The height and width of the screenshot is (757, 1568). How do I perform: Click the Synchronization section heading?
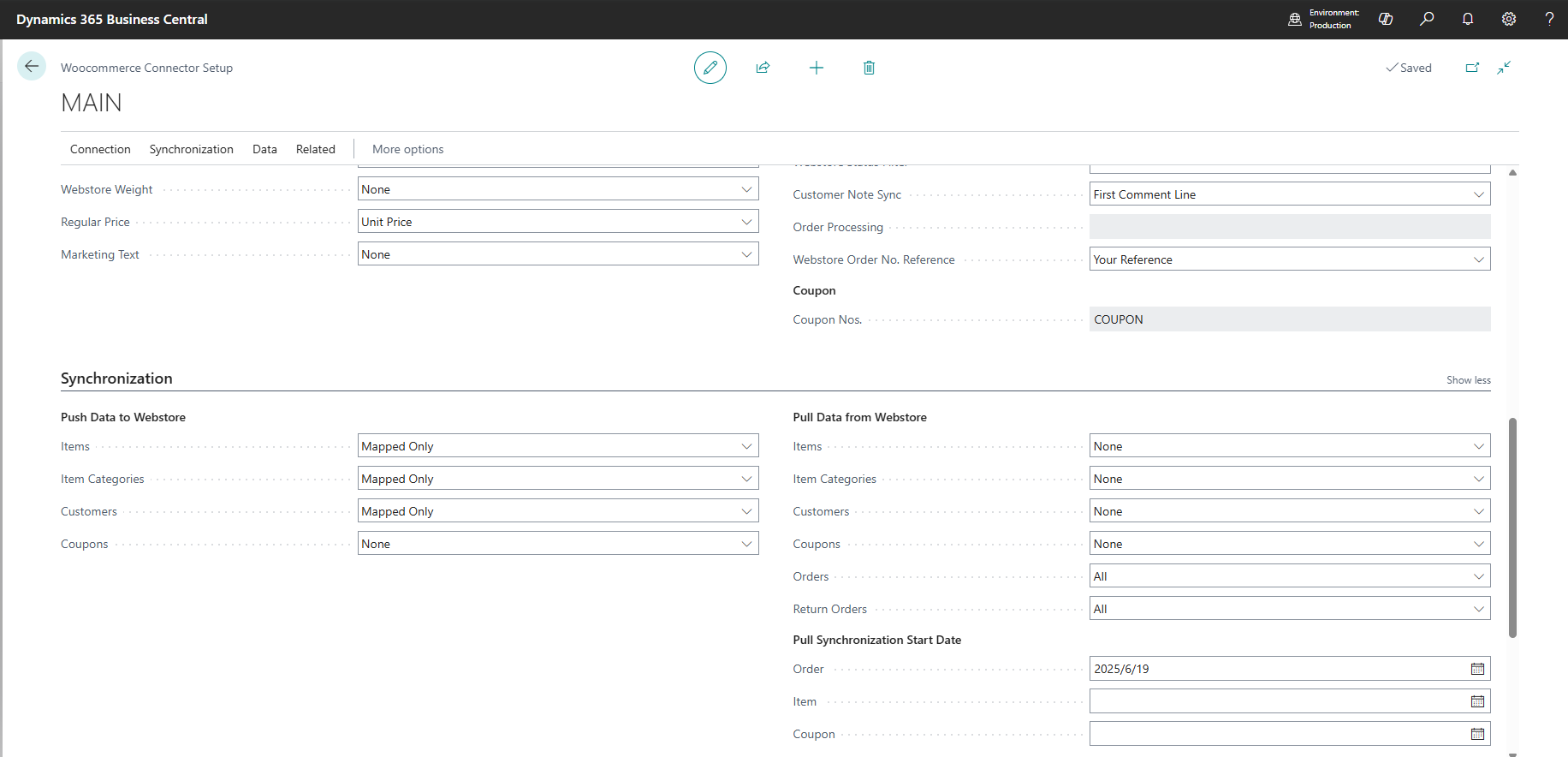coord(116,378)
